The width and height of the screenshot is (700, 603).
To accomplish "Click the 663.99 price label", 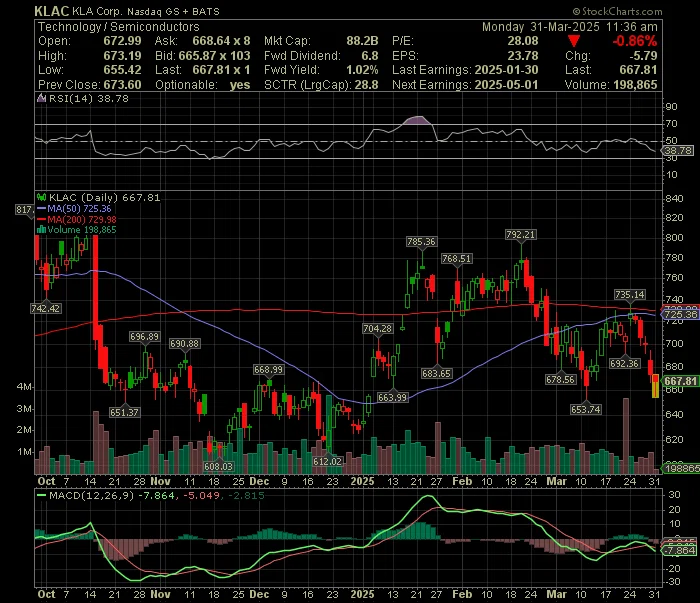I will [x=392, y=397].
